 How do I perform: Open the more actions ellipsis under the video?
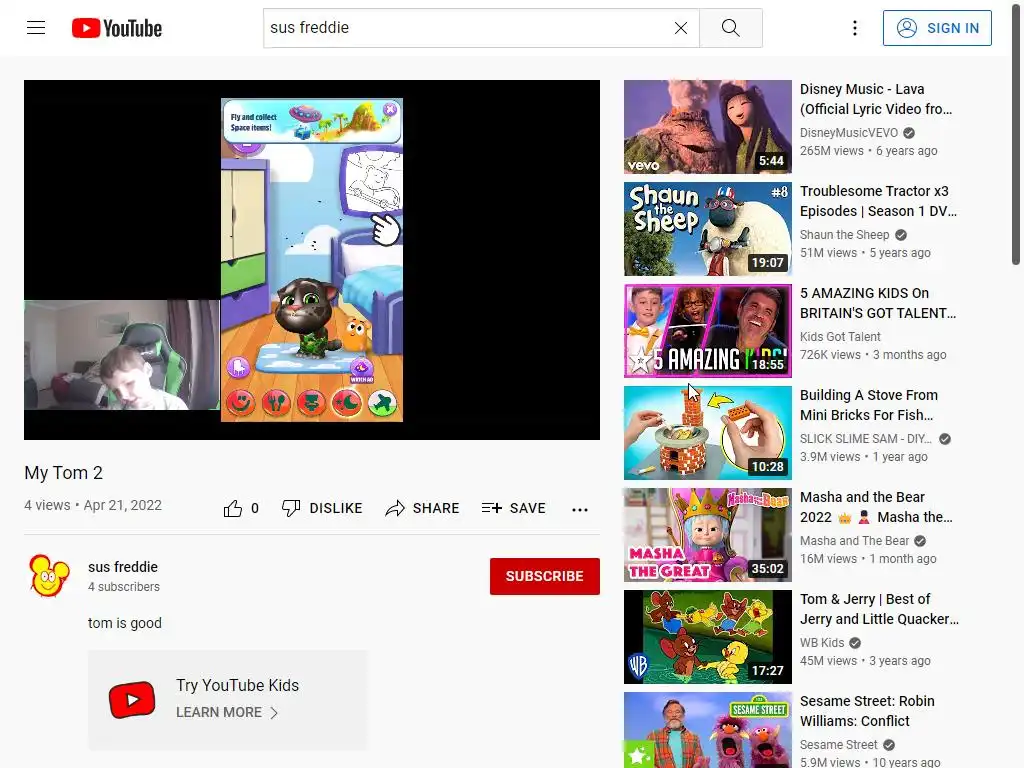pos(580,509)
